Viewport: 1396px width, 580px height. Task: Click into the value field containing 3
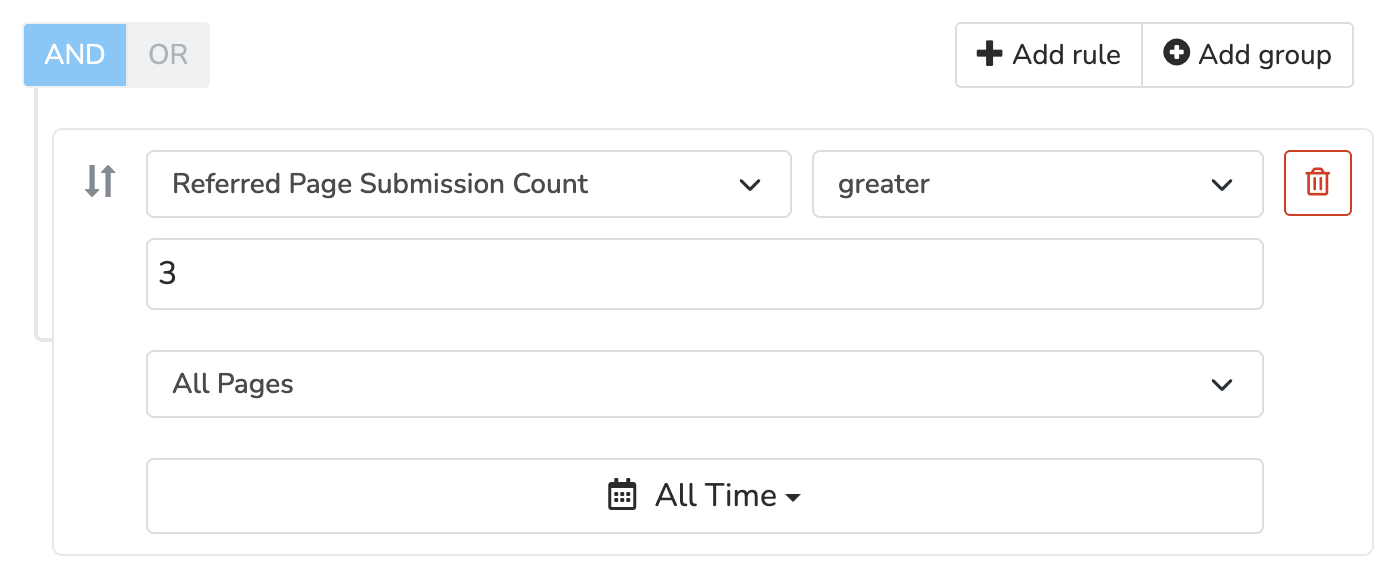pyautogui.click(x=705, y=274)
